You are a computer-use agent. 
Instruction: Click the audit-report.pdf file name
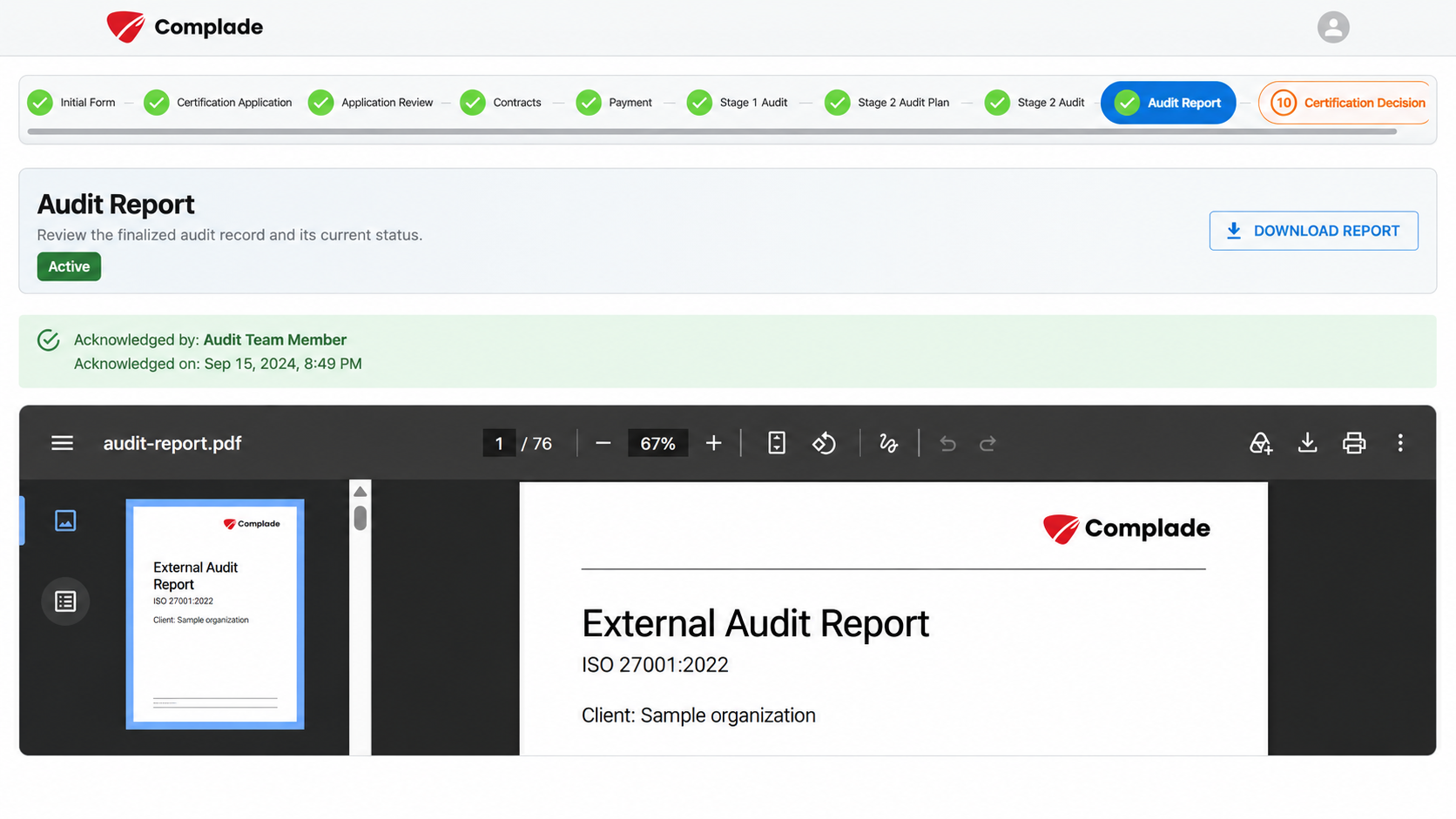(x=172, y=443)
